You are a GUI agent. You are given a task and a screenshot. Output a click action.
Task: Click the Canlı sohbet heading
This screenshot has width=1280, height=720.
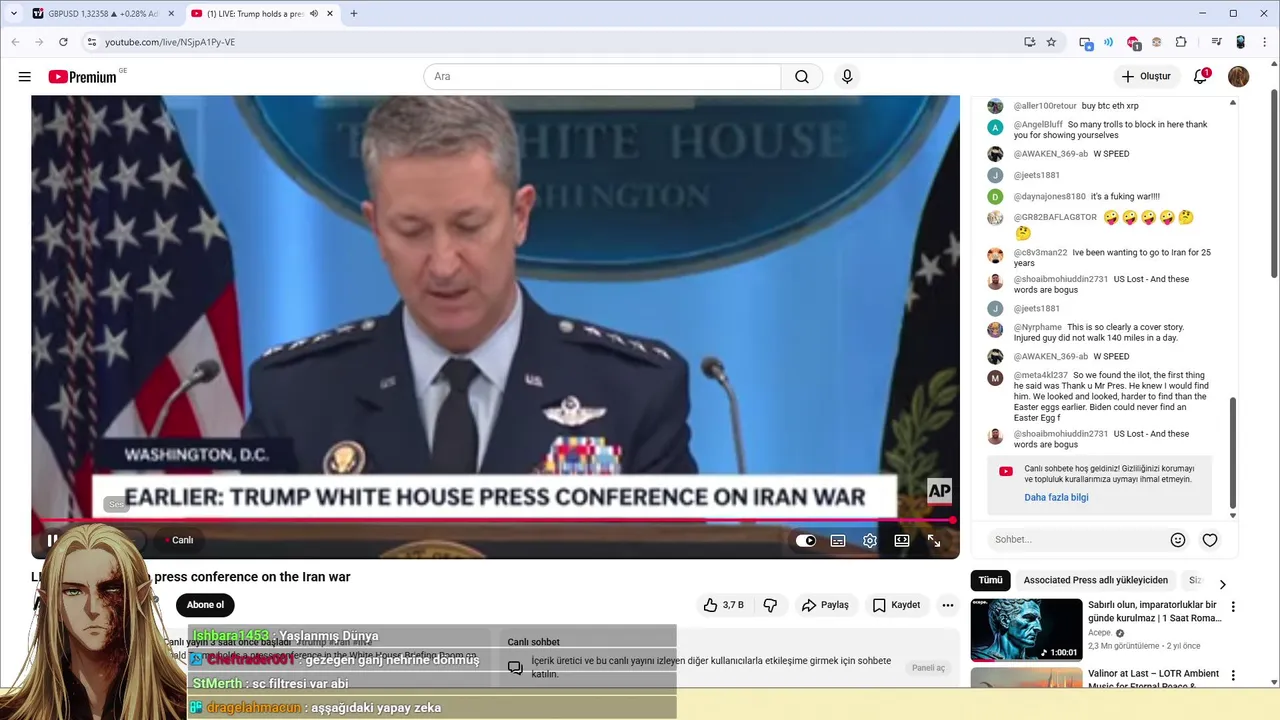533,642
